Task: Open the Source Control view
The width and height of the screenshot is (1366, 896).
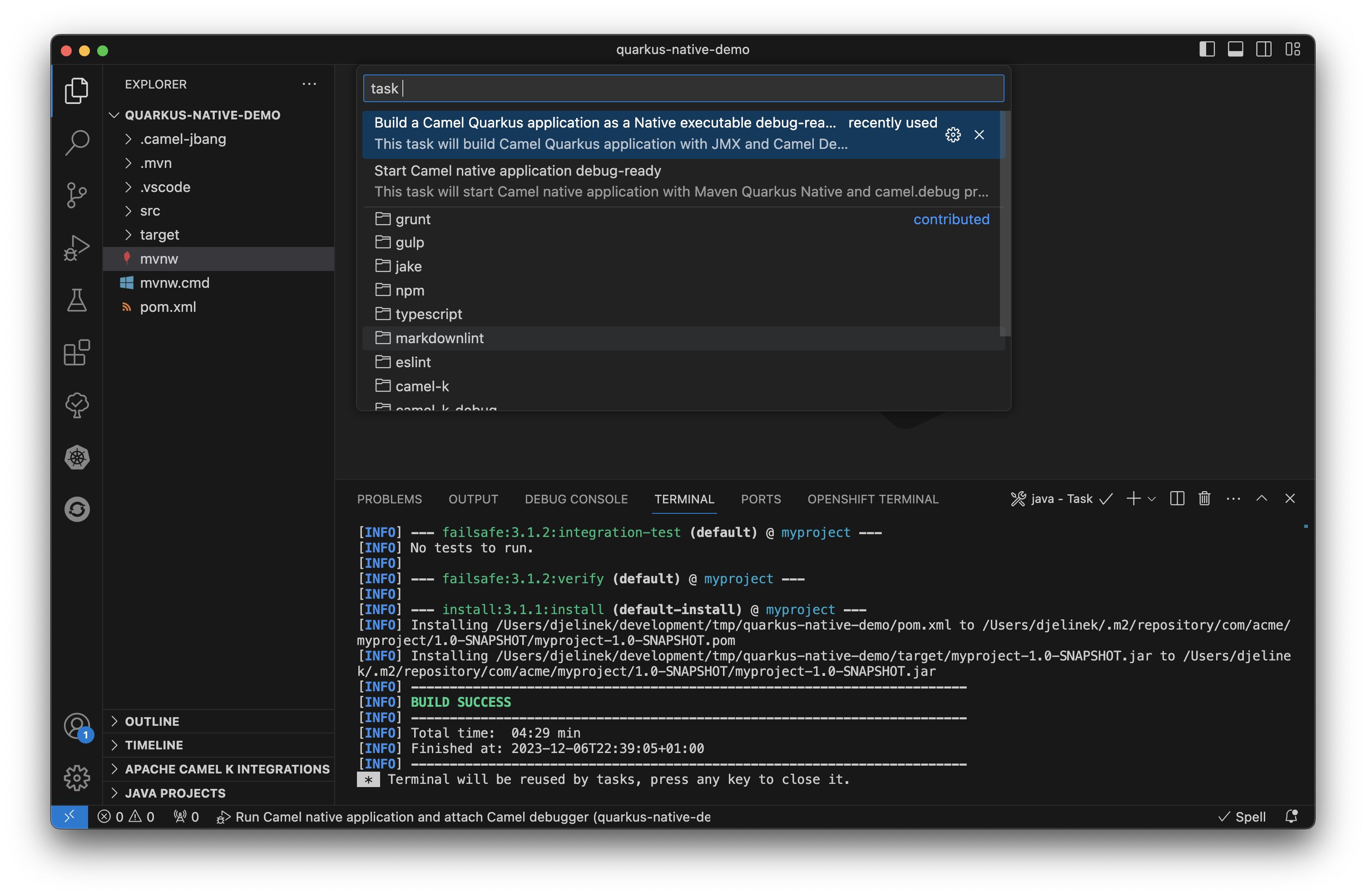Action: 76,195
